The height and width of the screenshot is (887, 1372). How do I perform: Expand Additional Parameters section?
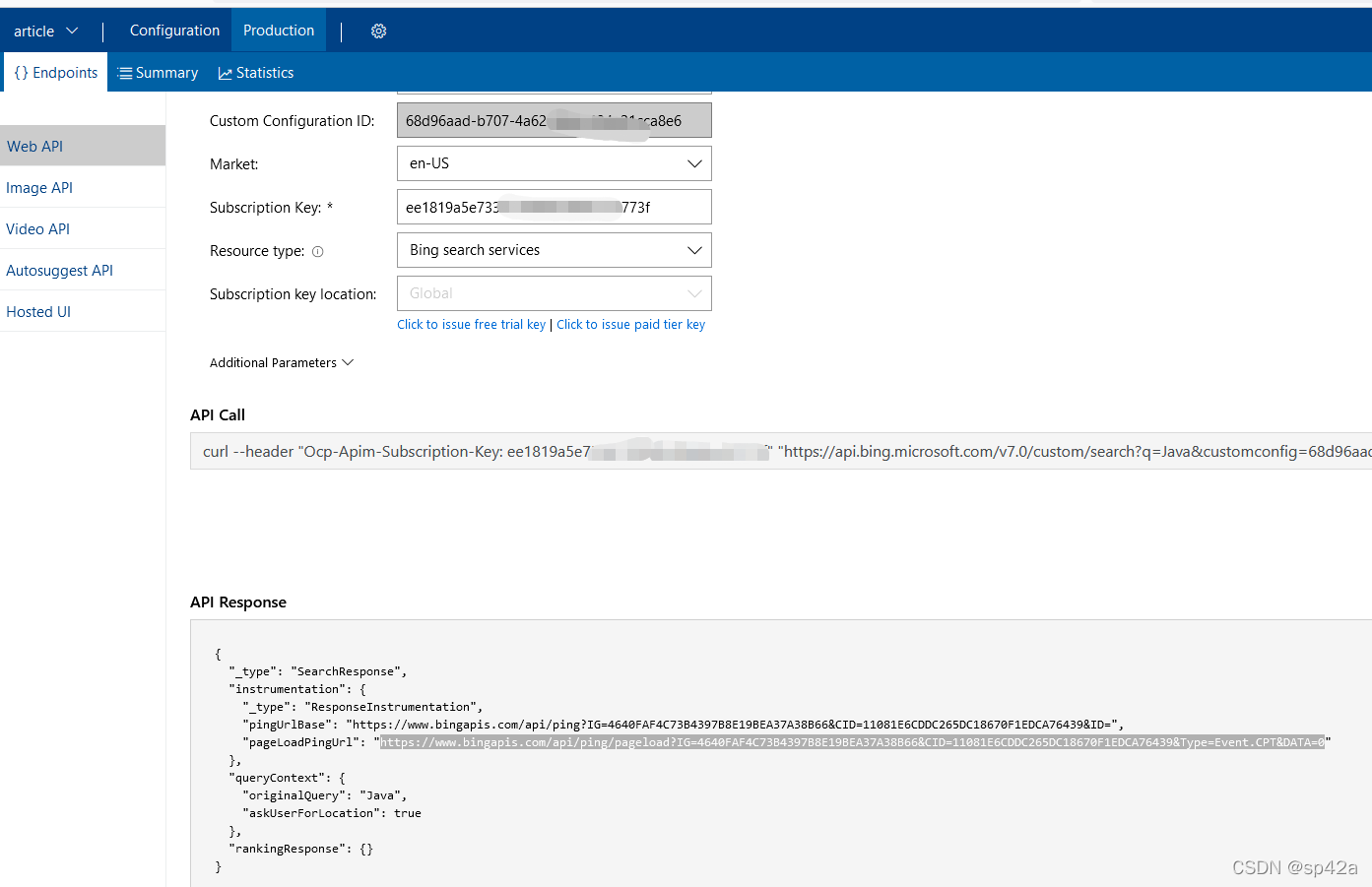(281, 362)
